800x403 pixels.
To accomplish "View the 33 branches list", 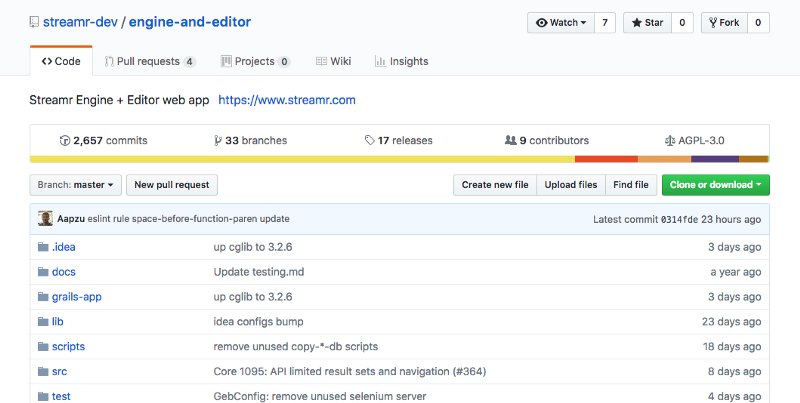I will tap(251, 140).
